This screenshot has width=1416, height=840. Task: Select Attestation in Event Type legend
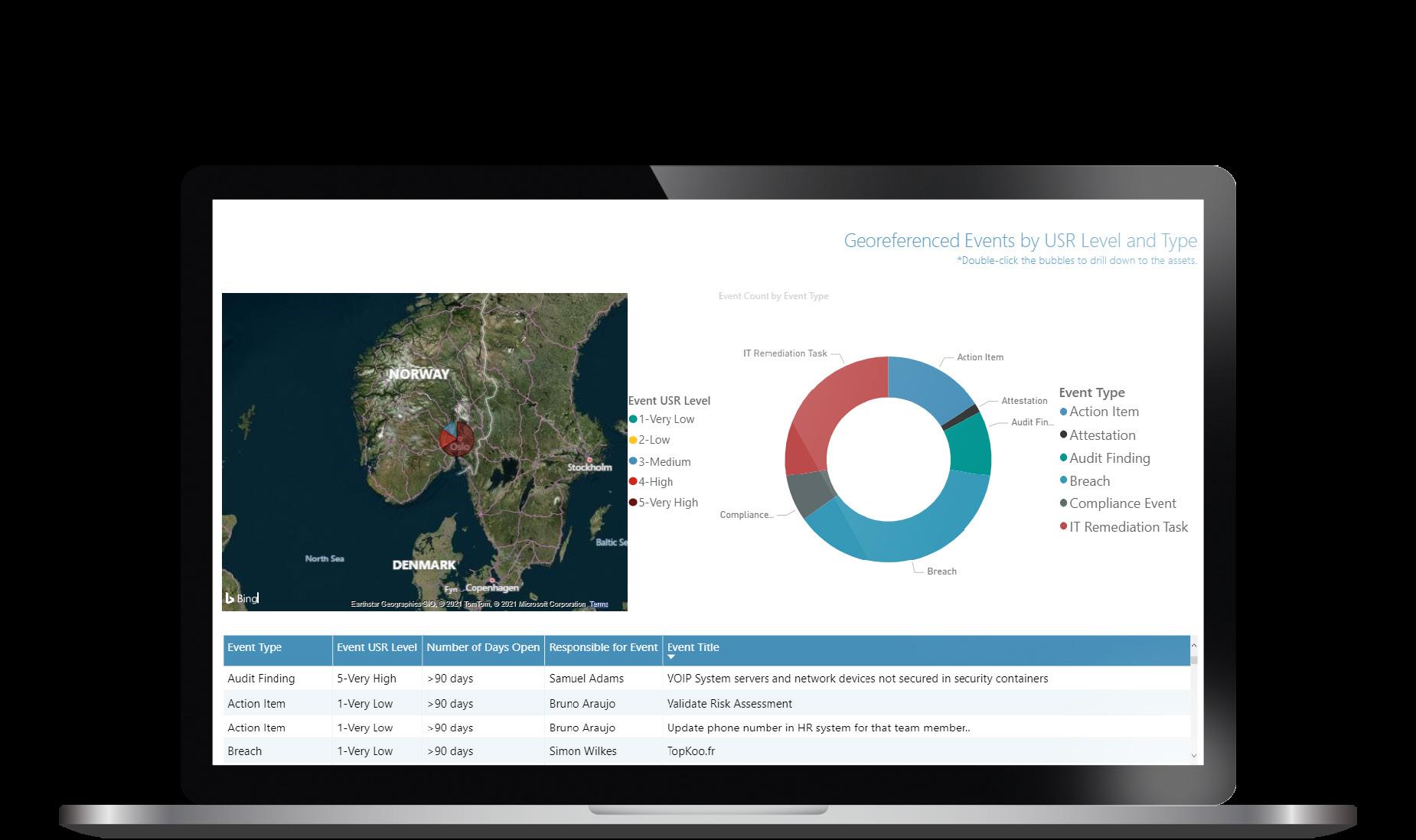[1098, 435]
